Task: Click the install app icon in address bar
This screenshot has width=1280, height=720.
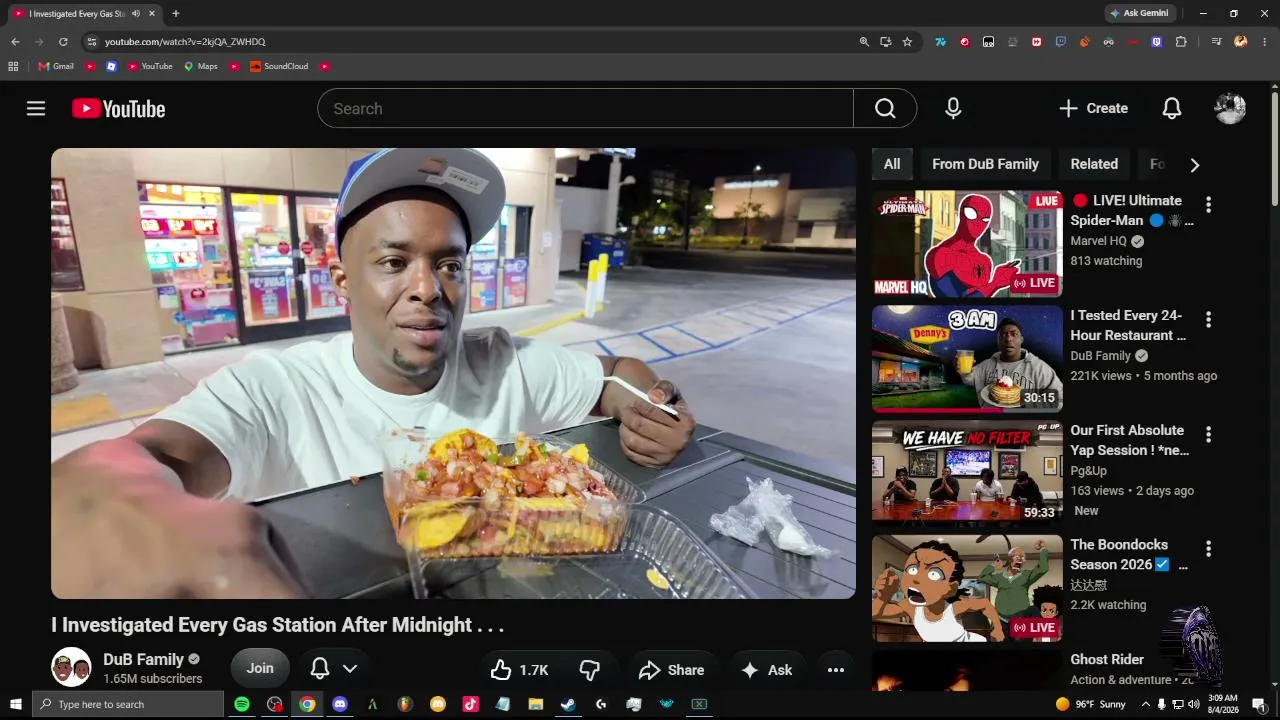Action: [886, 42]
